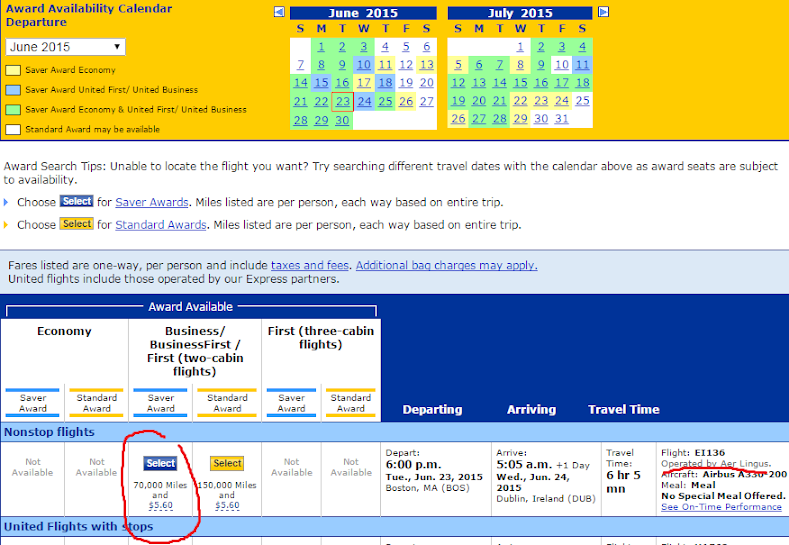This screenshot has height=545, width=789.
Task: Pick July 11 on the July calendar
Action: pos(582,64)
